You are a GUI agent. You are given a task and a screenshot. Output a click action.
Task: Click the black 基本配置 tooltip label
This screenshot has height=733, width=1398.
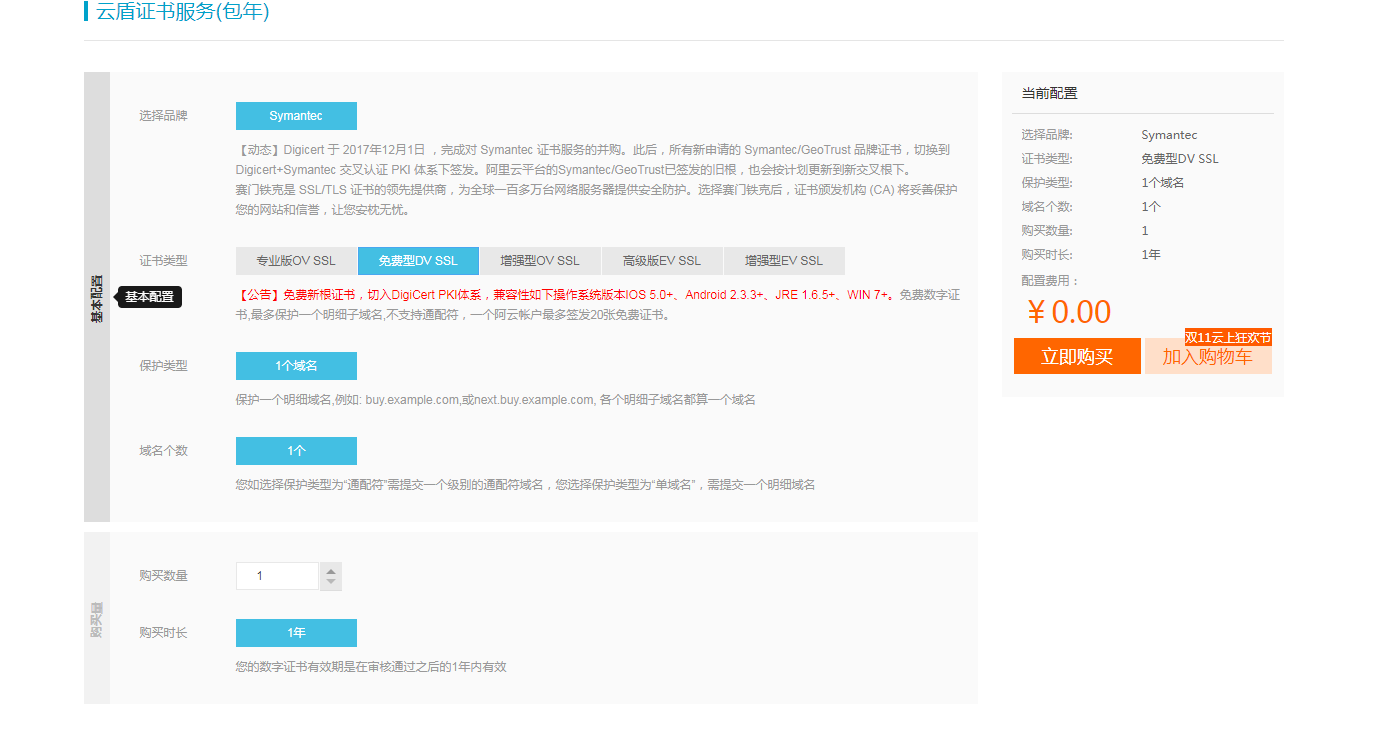click(x=150, y=297)
